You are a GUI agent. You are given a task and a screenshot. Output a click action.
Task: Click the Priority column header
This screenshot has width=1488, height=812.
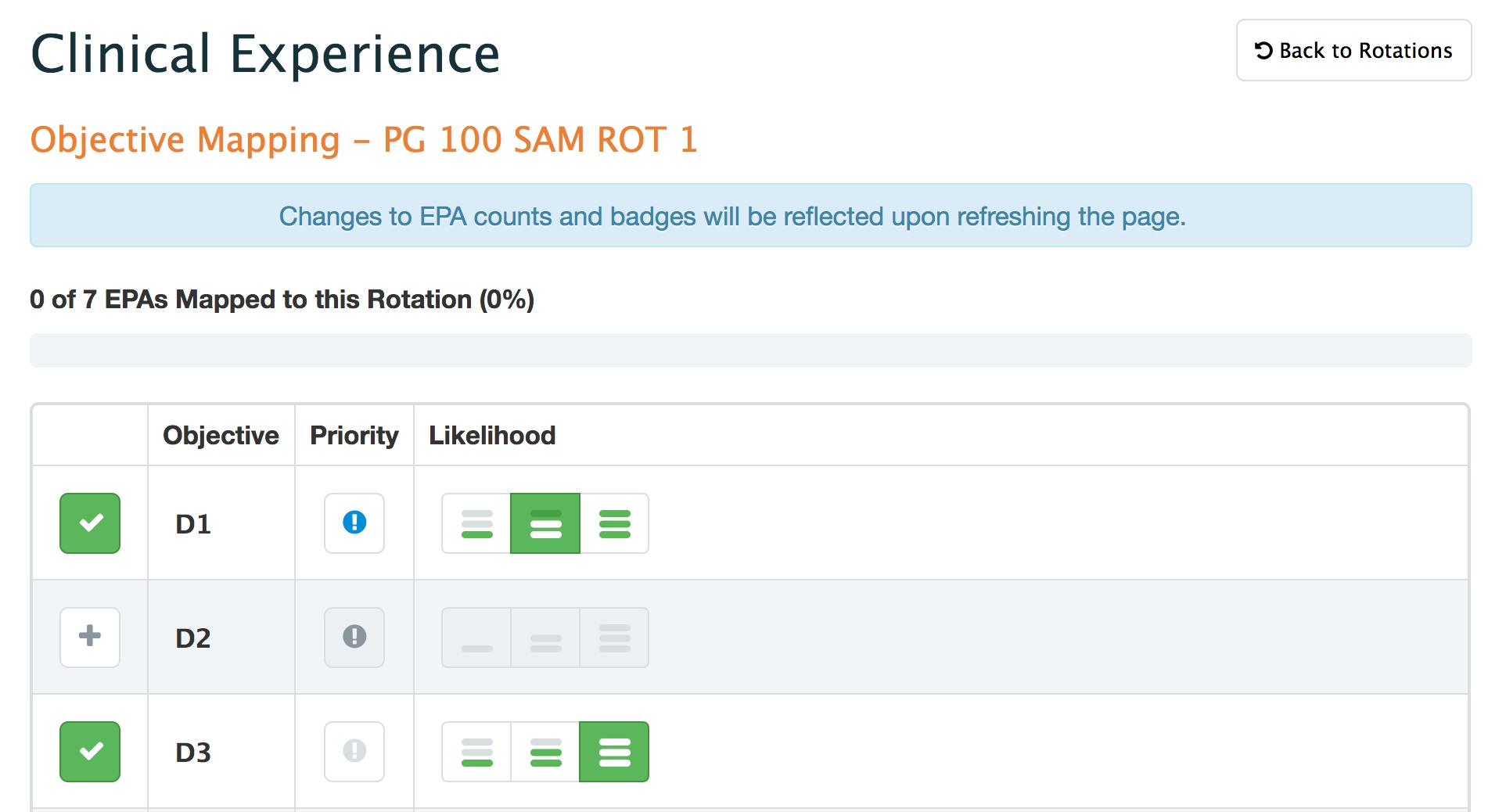click(354, 436)
